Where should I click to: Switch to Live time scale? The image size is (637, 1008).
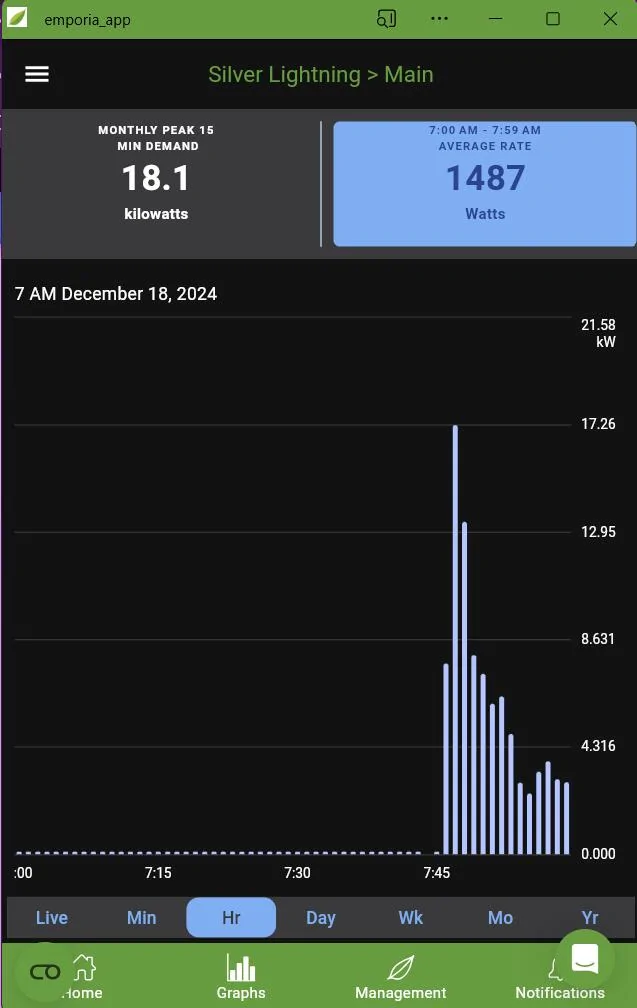(x=52, y=918)
